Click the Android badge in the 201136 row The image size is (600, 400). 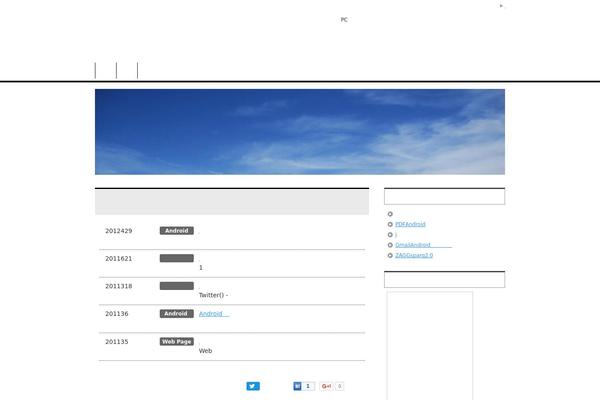(x=177, y=314)
